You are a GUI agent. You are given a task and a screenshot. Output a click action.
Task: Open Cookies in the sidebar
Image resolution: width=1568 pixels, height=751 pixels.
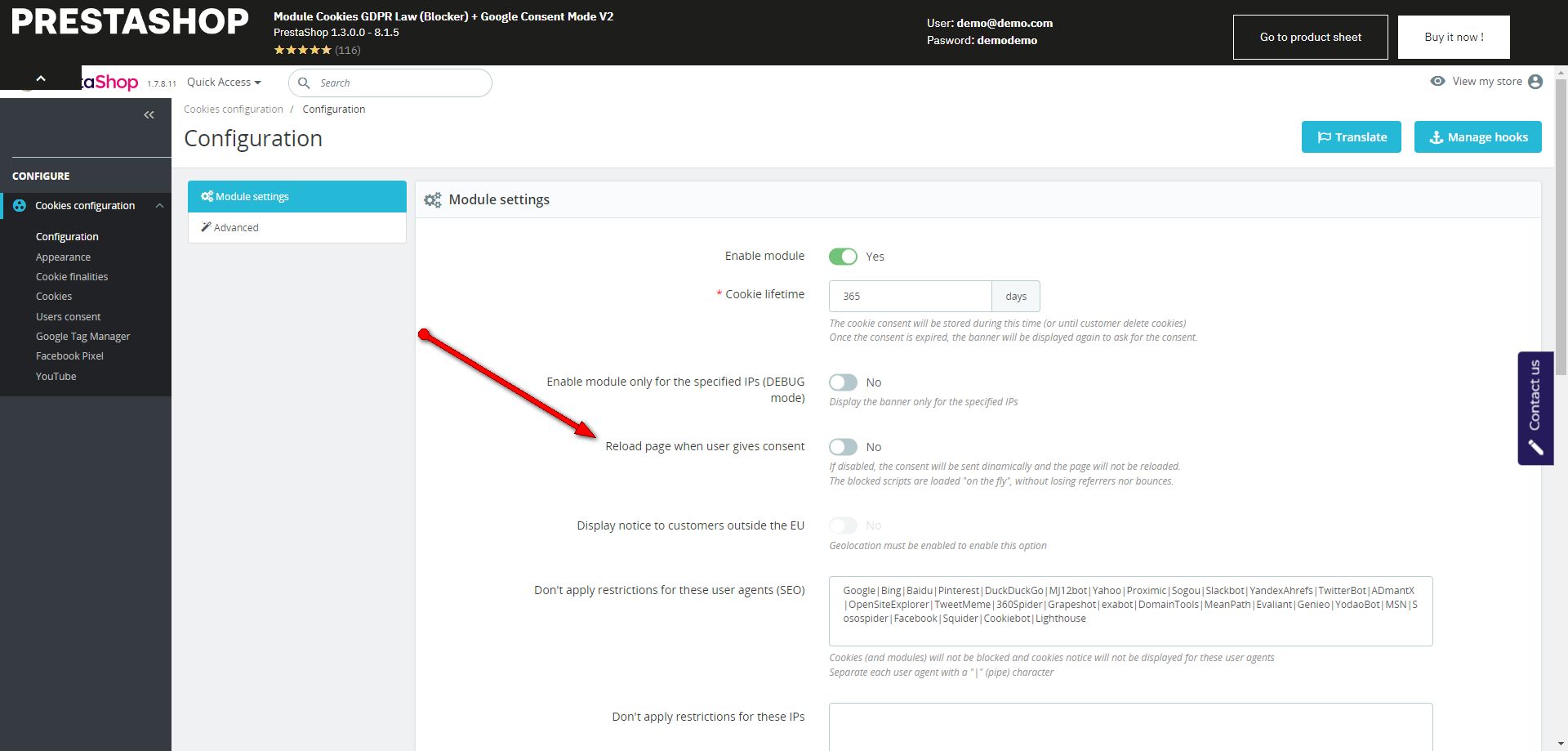(x=54, y=297)
